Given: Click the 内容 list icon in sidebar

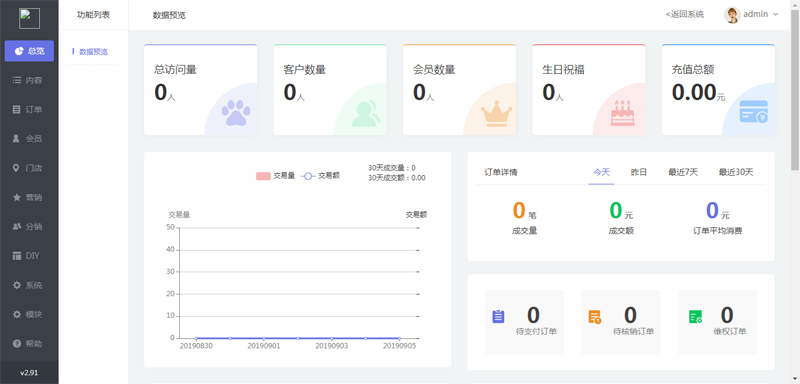Looking at the screenshot, I should (17, 81).
